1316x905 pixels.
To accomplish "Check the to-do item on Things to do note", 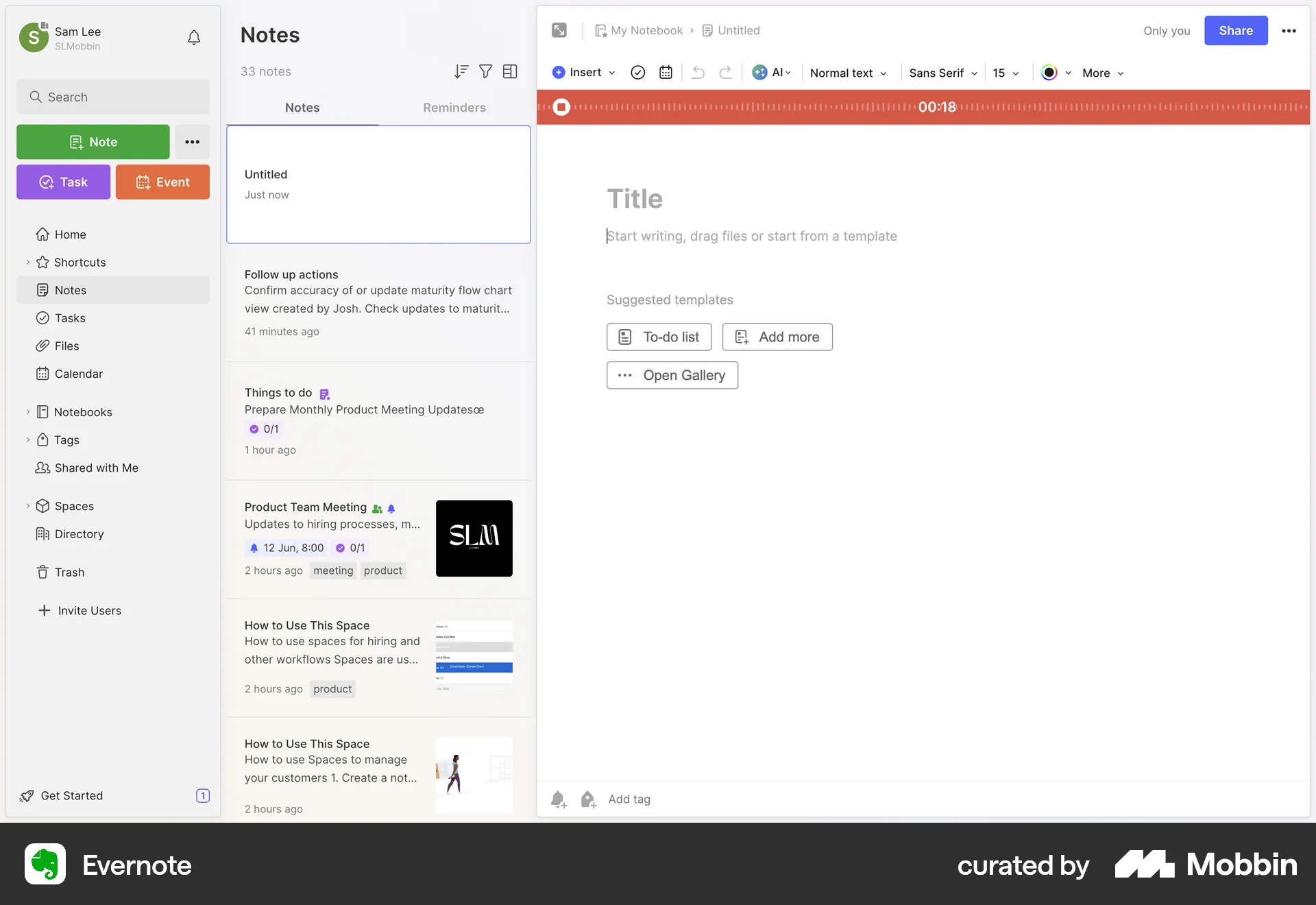I will coord(254,429).
